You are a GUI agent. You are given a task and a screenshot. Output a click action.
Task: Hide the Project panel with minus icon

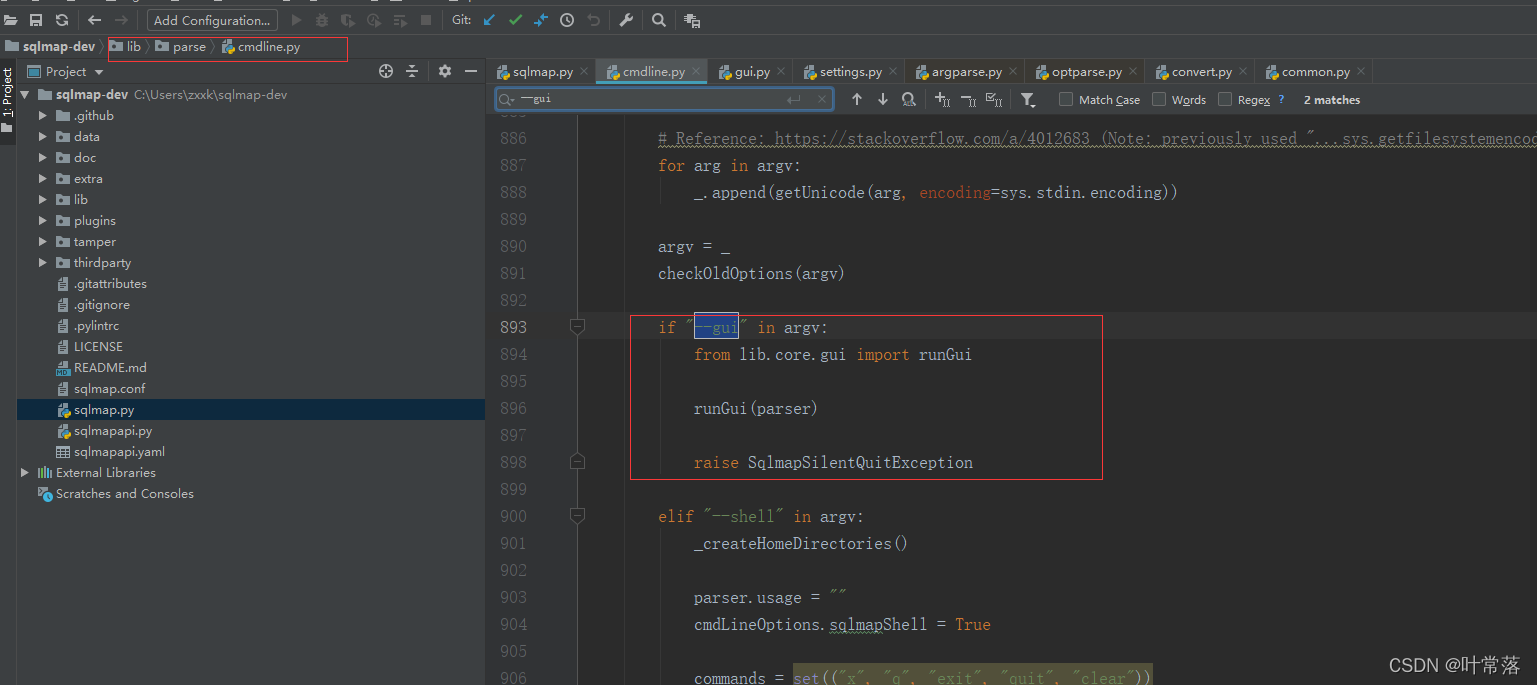click(x=471, y=71)
